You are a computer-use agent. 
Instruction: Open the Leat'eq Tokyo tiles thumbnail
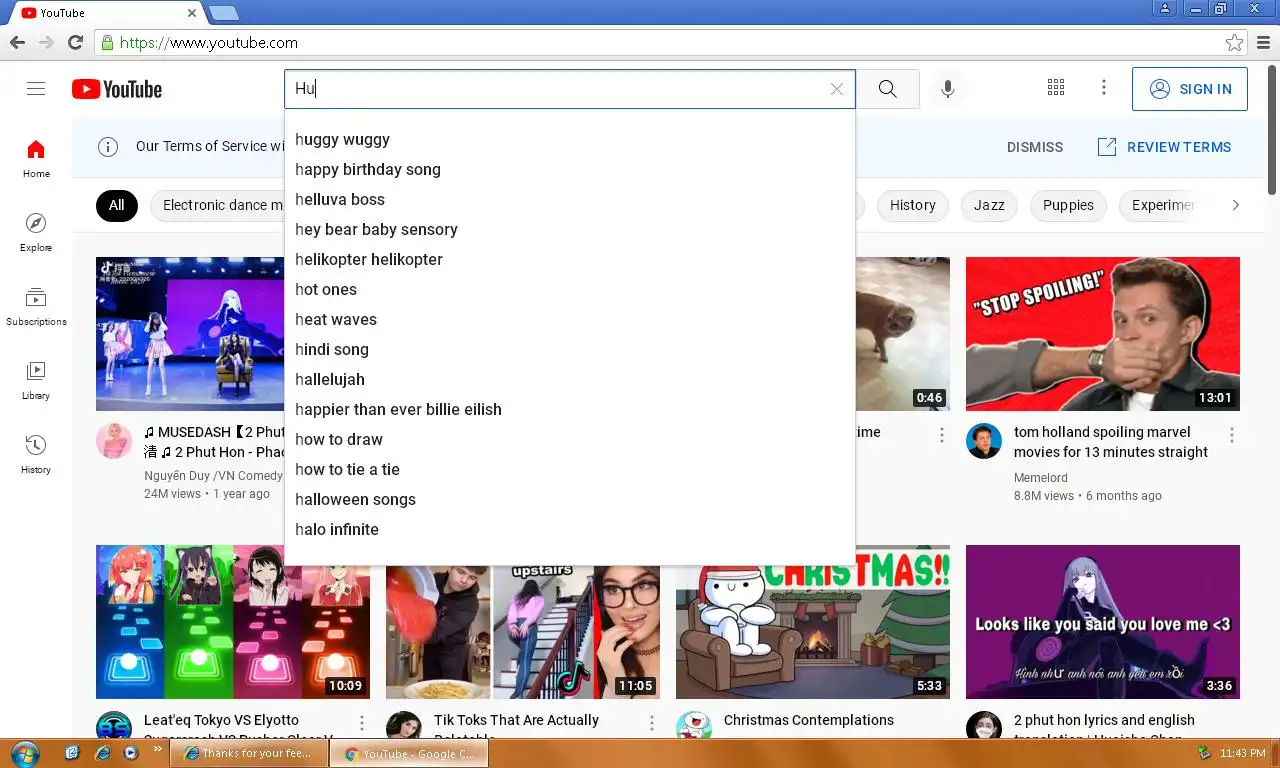click(x=233, y=622)
